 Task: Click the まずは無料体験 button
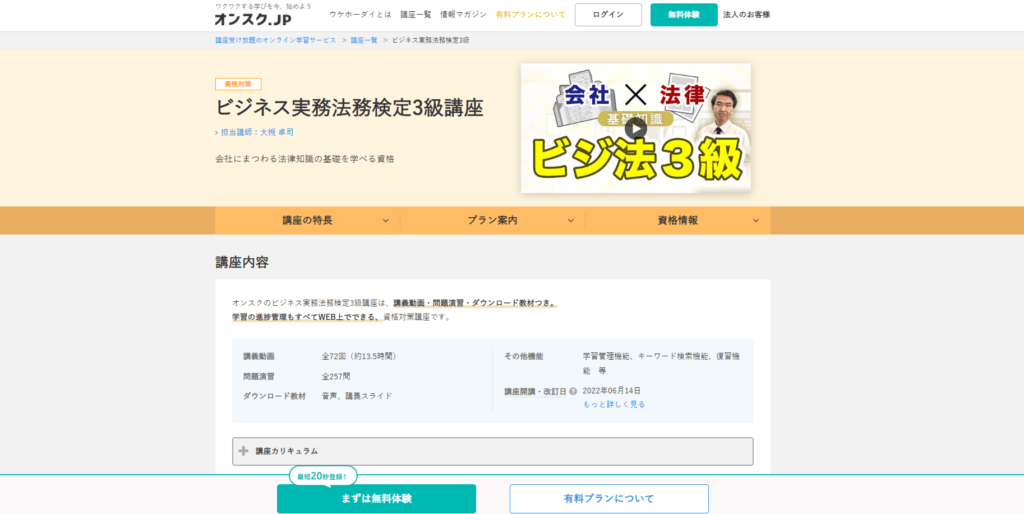click(x=376, y=499)
